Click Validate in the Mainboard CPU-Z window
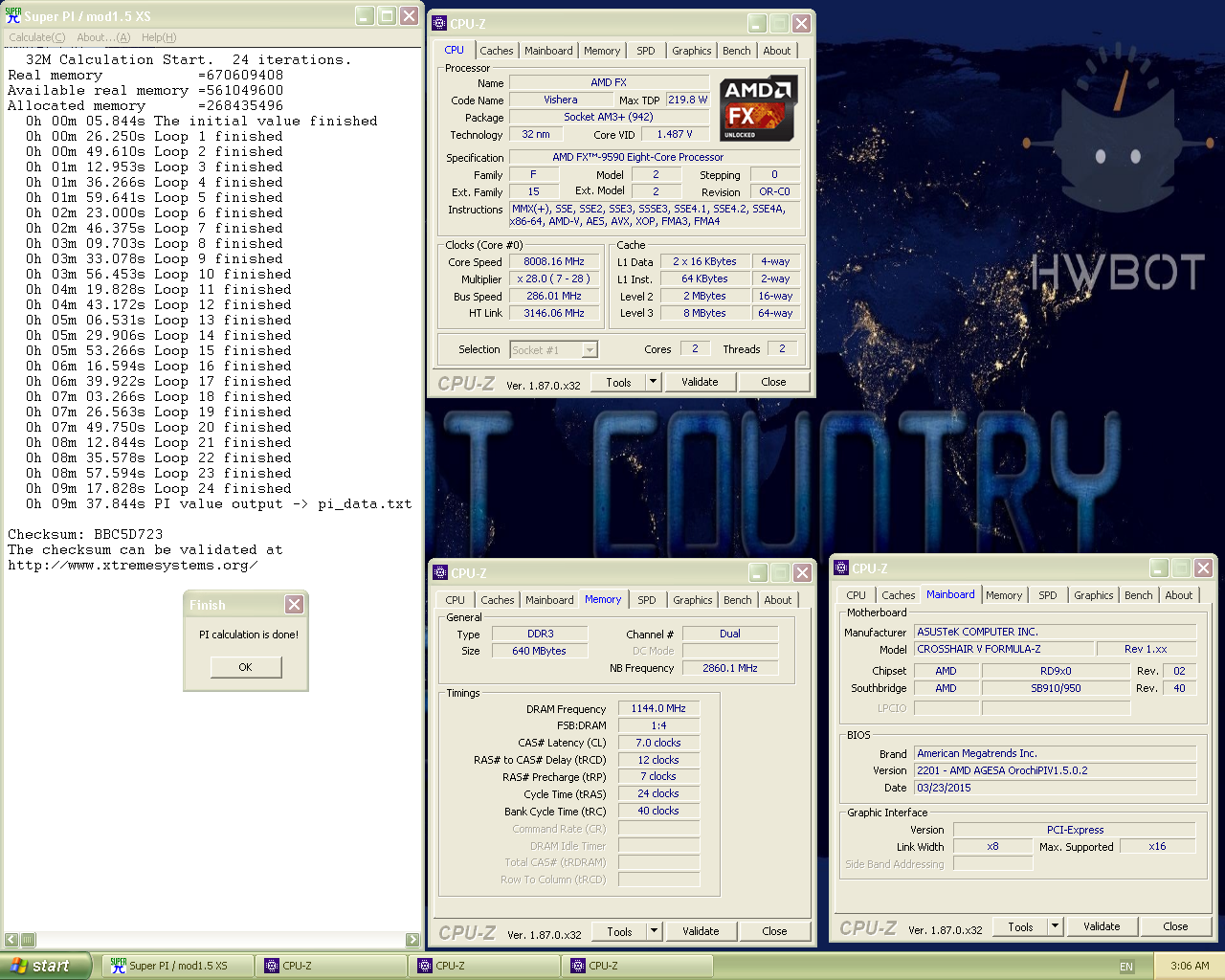 (1102, 926)
